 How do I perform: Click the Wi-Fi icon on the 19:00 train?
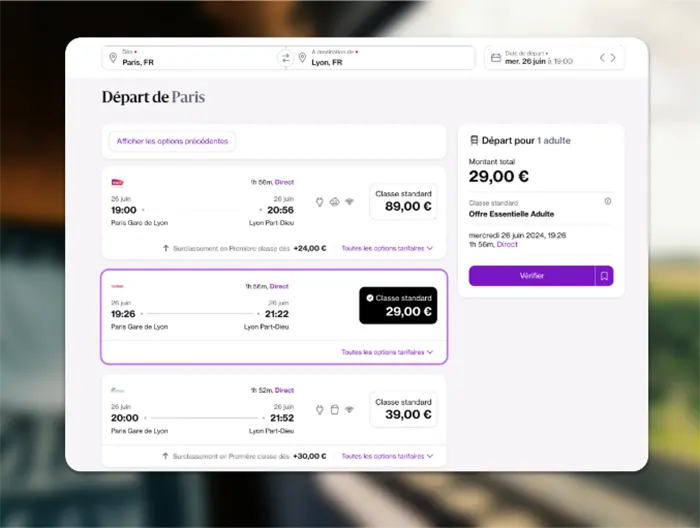pos(350,201)
